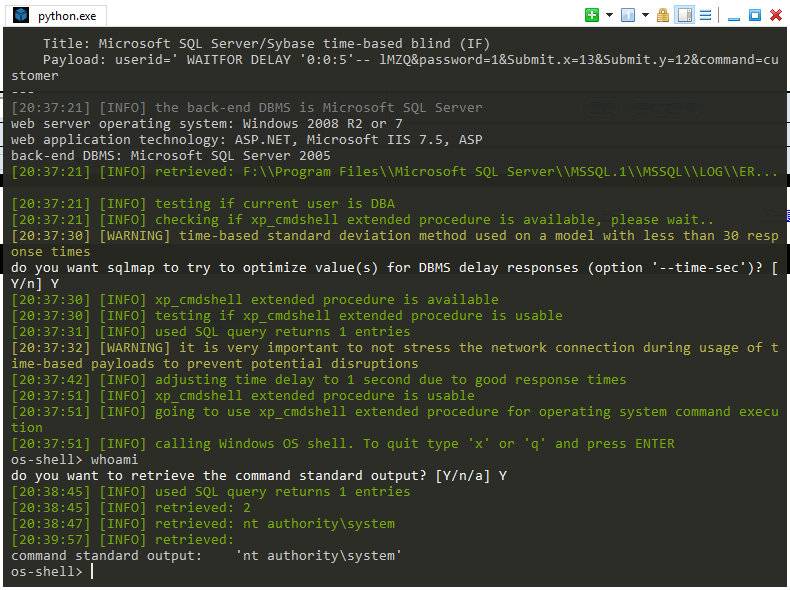Open the new console dropdown arrow
Screen dimensions: 790x590
coord(609,15)
